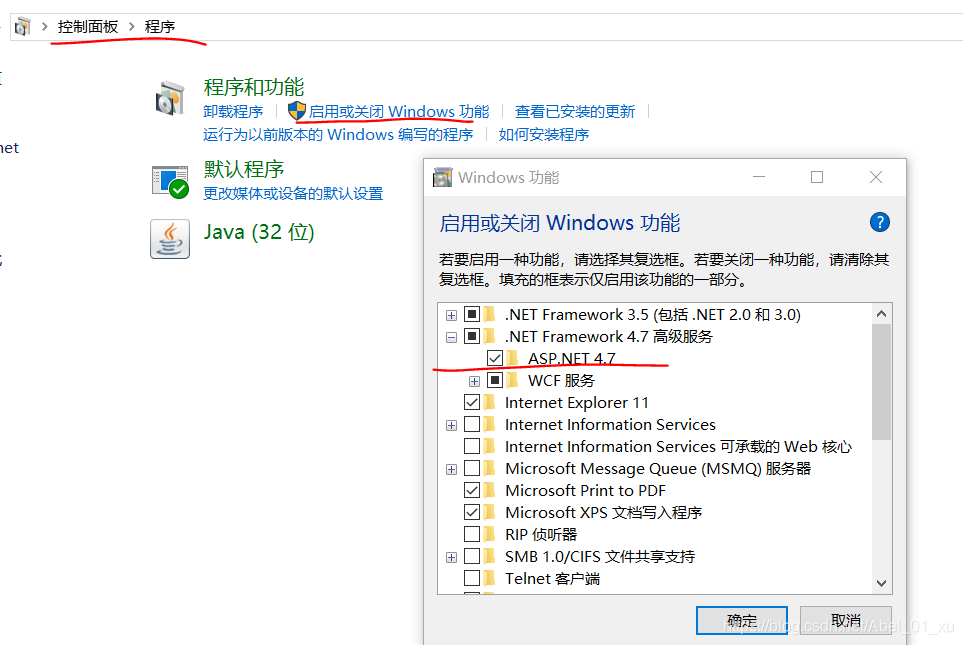Image resolution: width=963 pixels, height=645 pixels.
Task: Open the Java (32-bit) icon
Action: tap(170, 239)
